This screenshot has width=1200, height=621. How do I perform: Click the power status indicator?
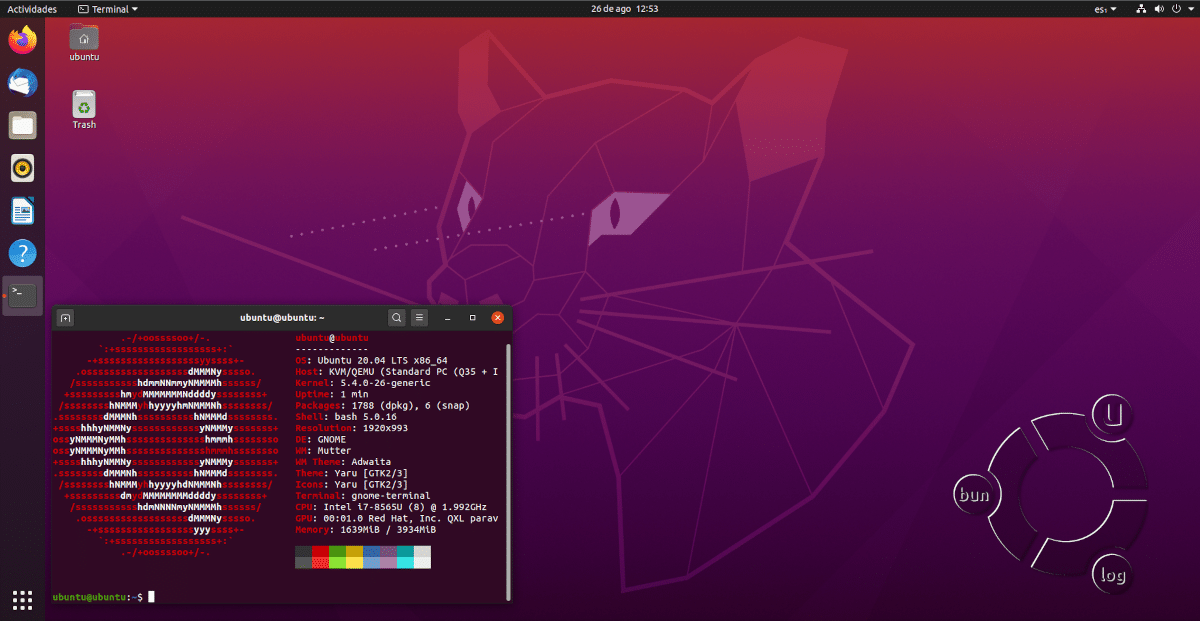1177,8
